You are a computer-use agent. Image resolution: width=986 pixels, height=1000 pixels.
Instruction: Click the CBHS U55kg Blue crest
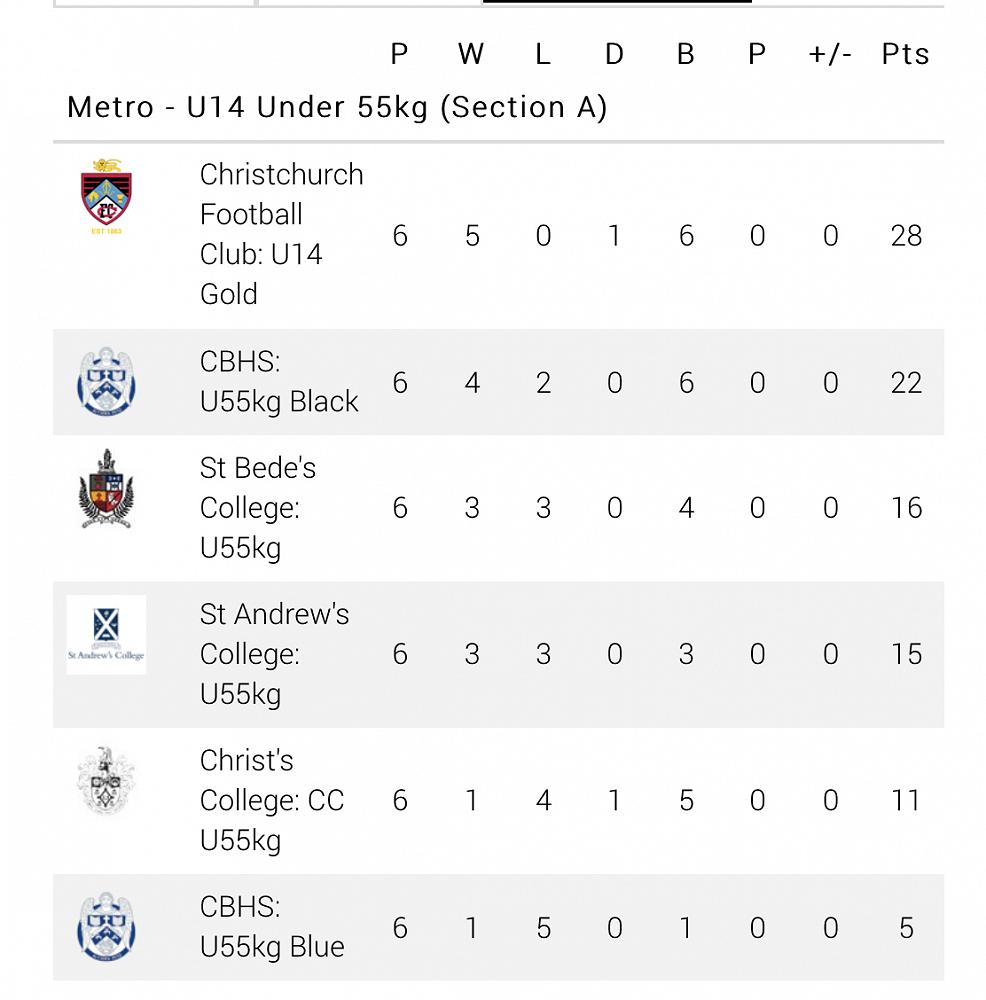click(x=106, y=927)
